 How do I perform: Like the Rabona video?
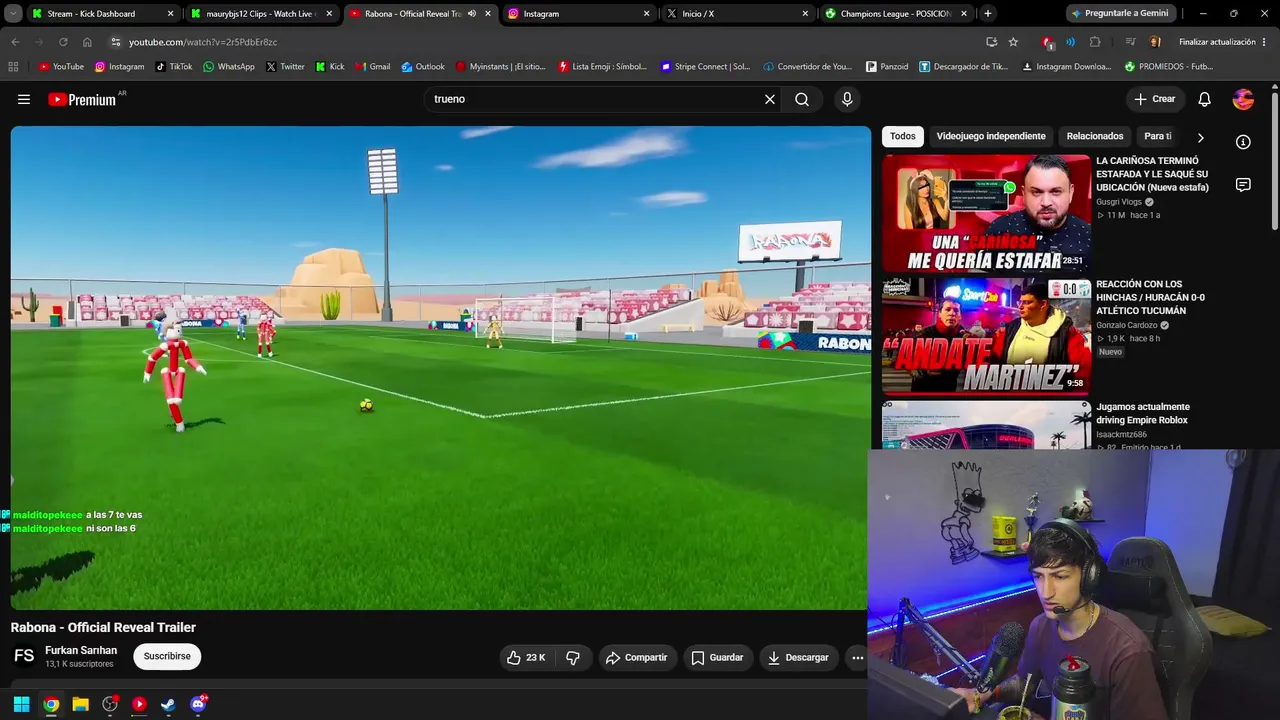tap(526, 657)
